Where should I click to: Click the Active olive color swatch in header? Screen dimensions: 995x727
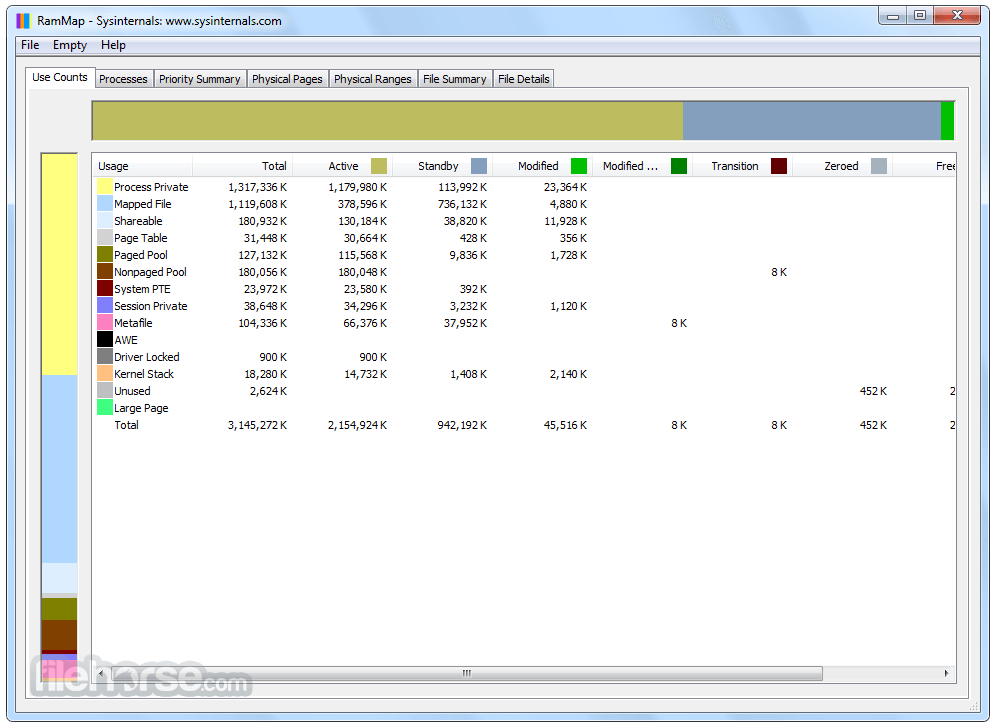(379, 166)
